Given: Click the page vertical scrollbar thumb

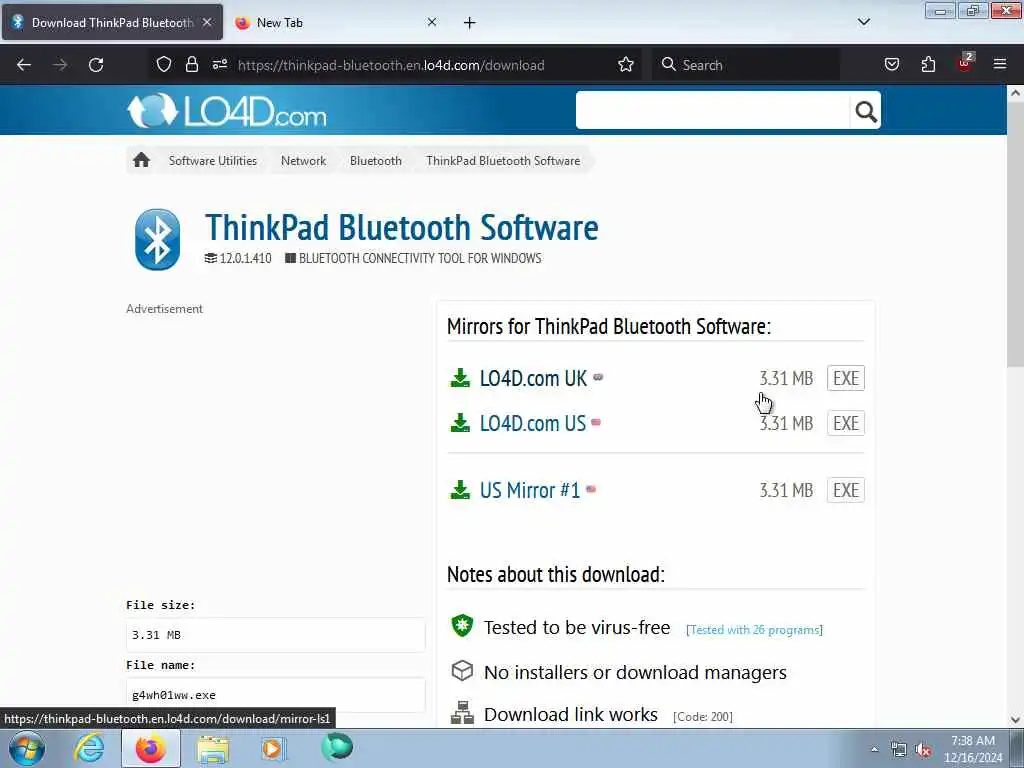Looking at the screenshot, I should pos(1015,234).
